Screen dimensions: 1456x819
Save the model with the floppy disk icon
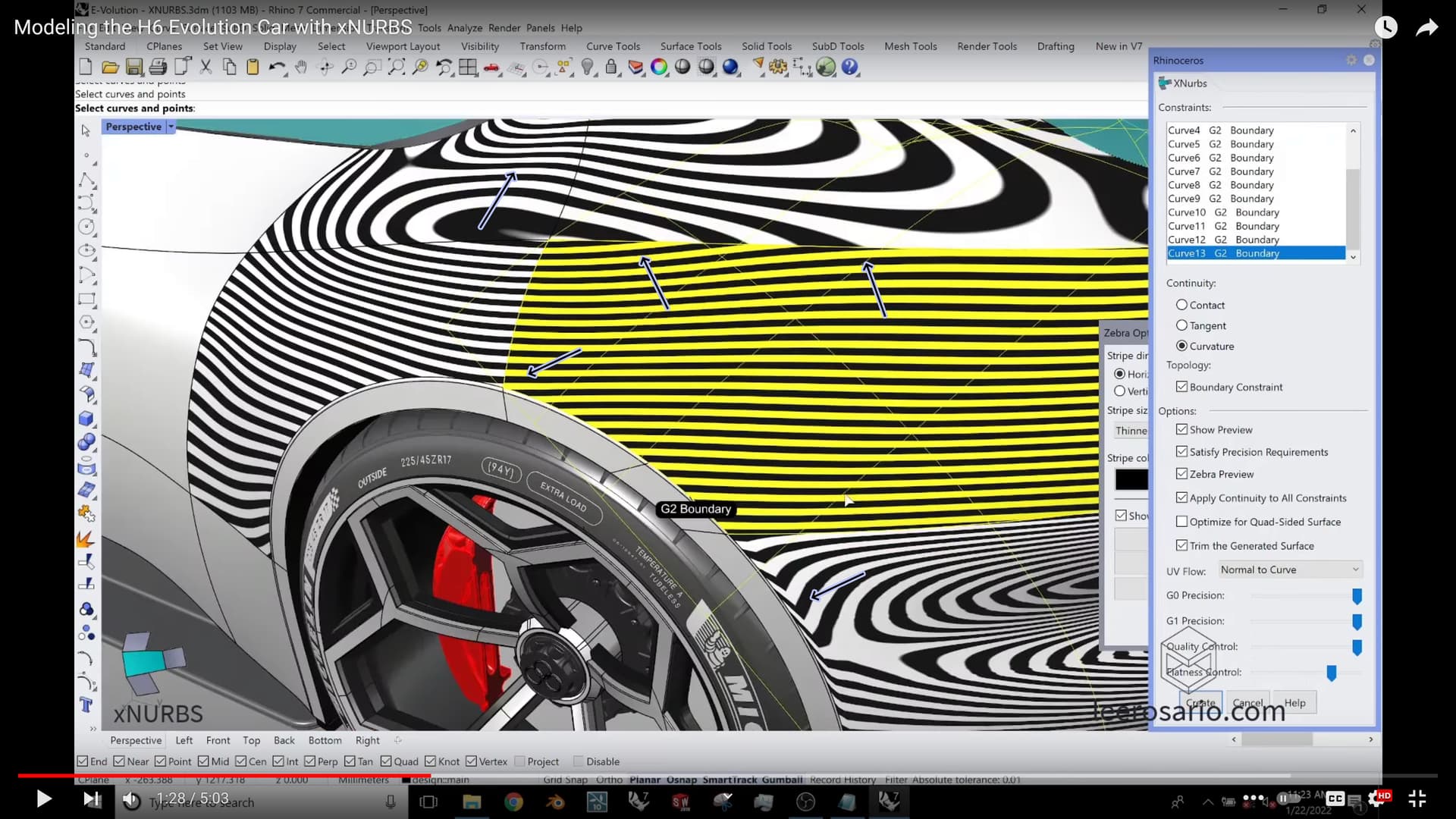tap(134, 67)
